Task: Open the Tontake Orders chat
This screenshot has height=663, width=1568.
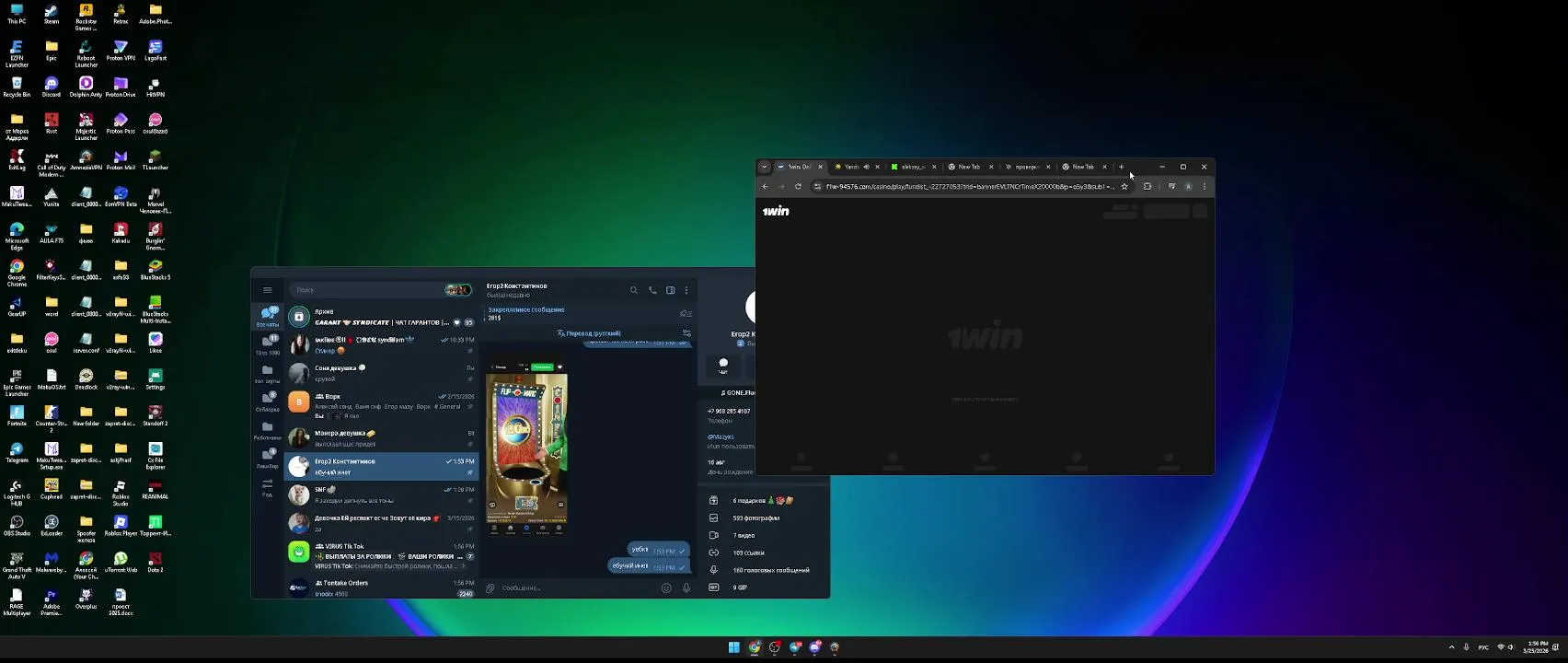Action: coord(382,587)
